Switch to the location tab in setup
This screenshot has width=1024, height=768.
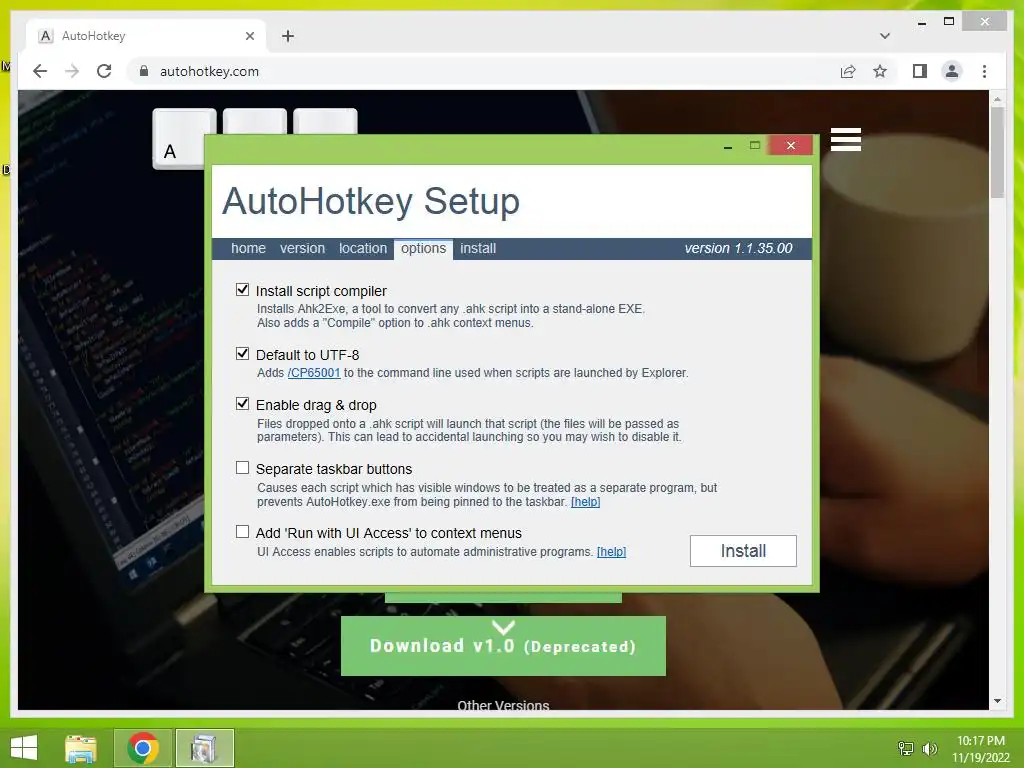click(x=362, y=249)
